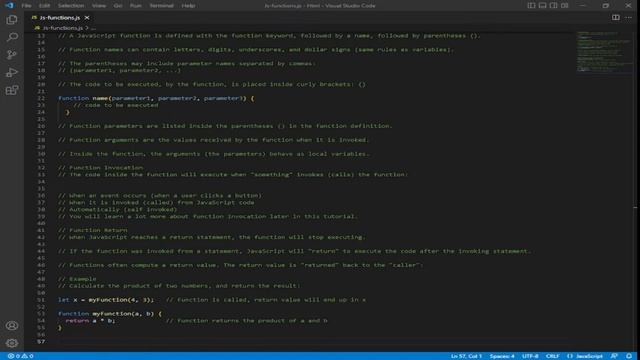Click the 'return a * b;' line

tap(90, 320)
